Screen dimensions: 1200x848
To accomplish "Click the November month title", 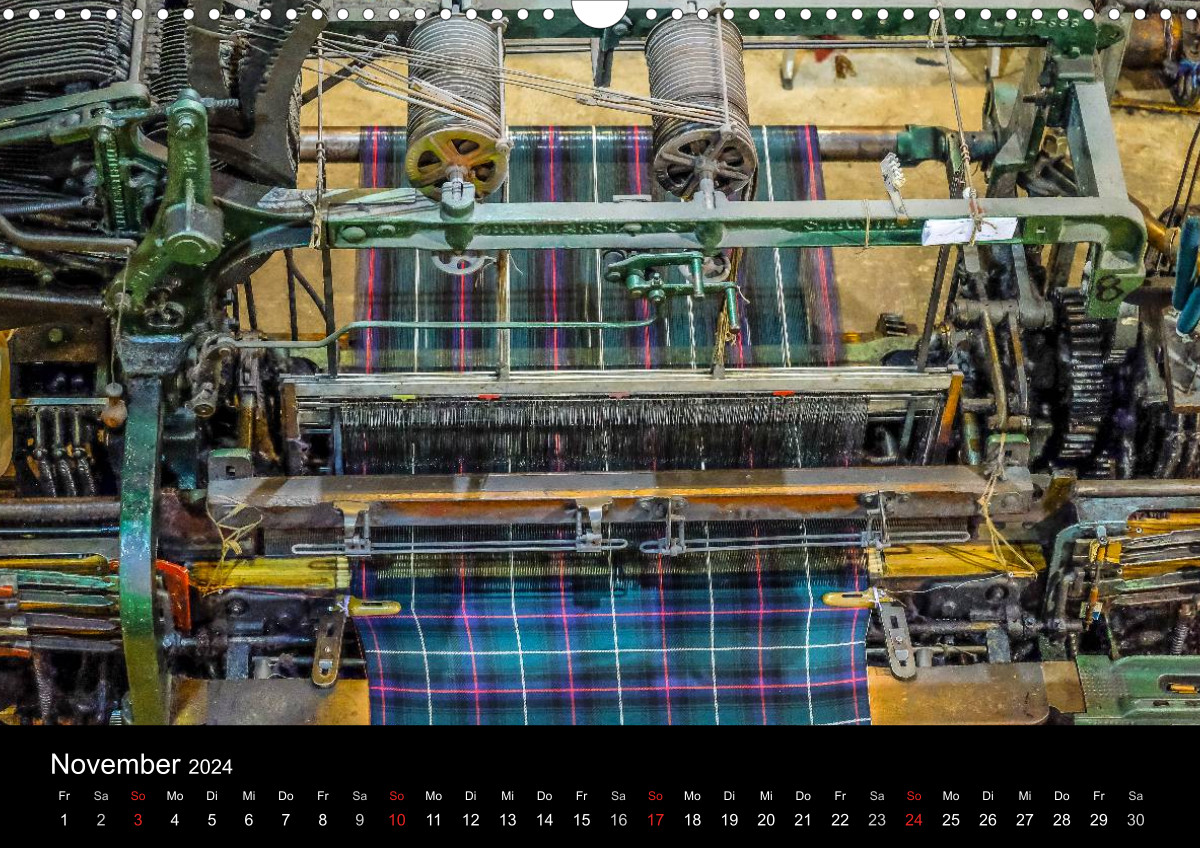I will tap(115, 764).
